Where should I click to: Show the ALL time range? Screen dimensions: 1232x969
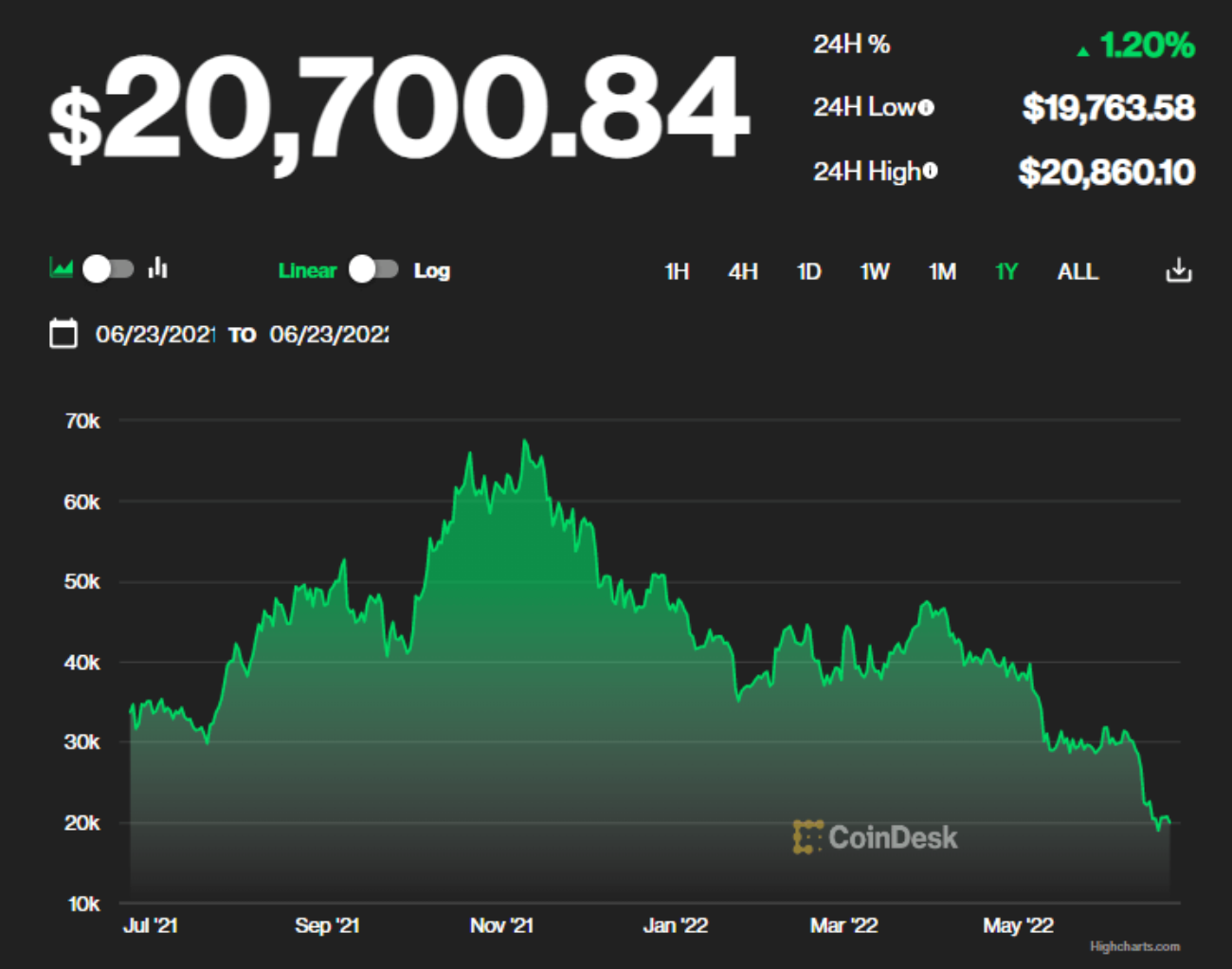point(1078,272)
